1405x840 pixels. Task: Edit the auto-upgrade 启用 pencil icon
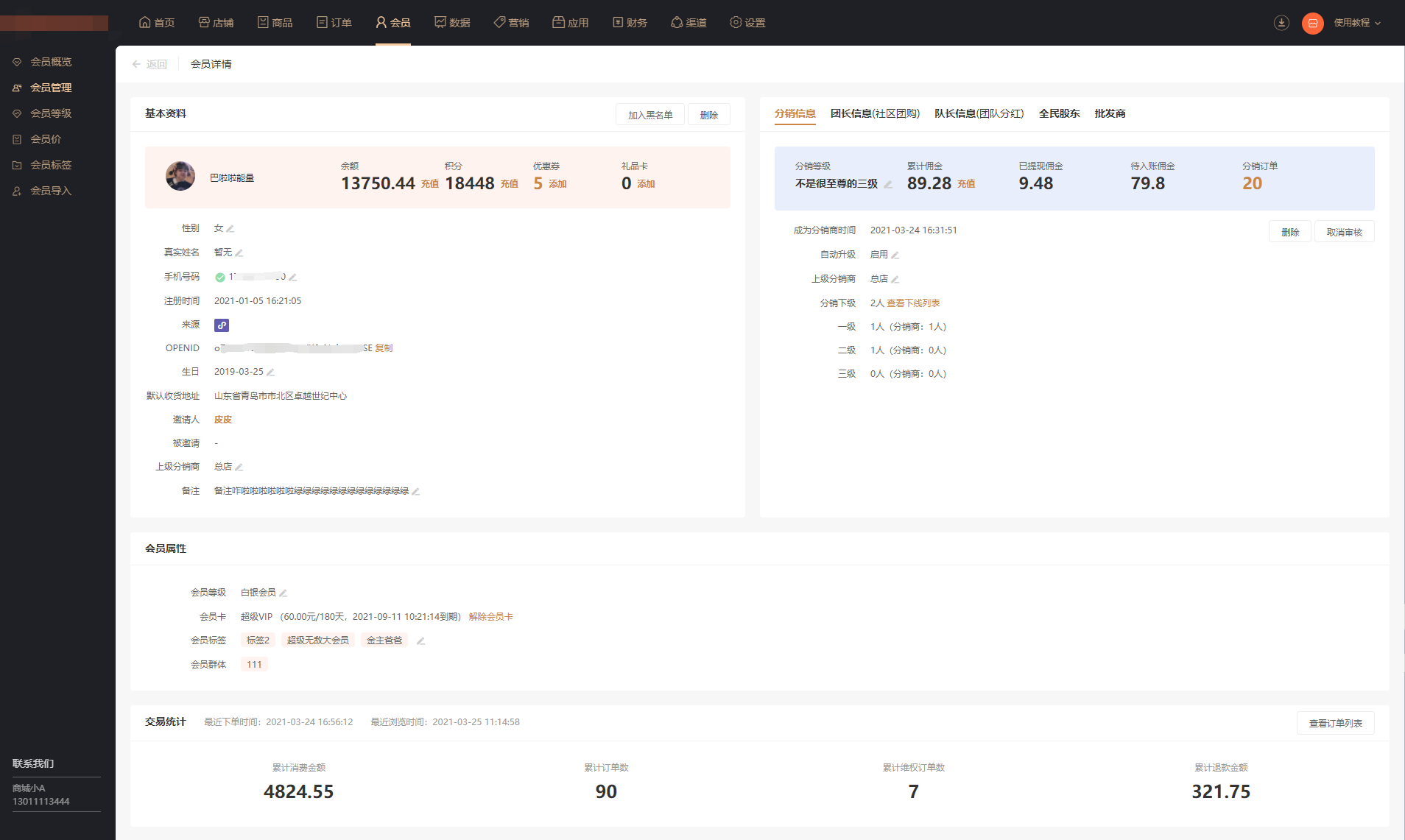point(895,255)
